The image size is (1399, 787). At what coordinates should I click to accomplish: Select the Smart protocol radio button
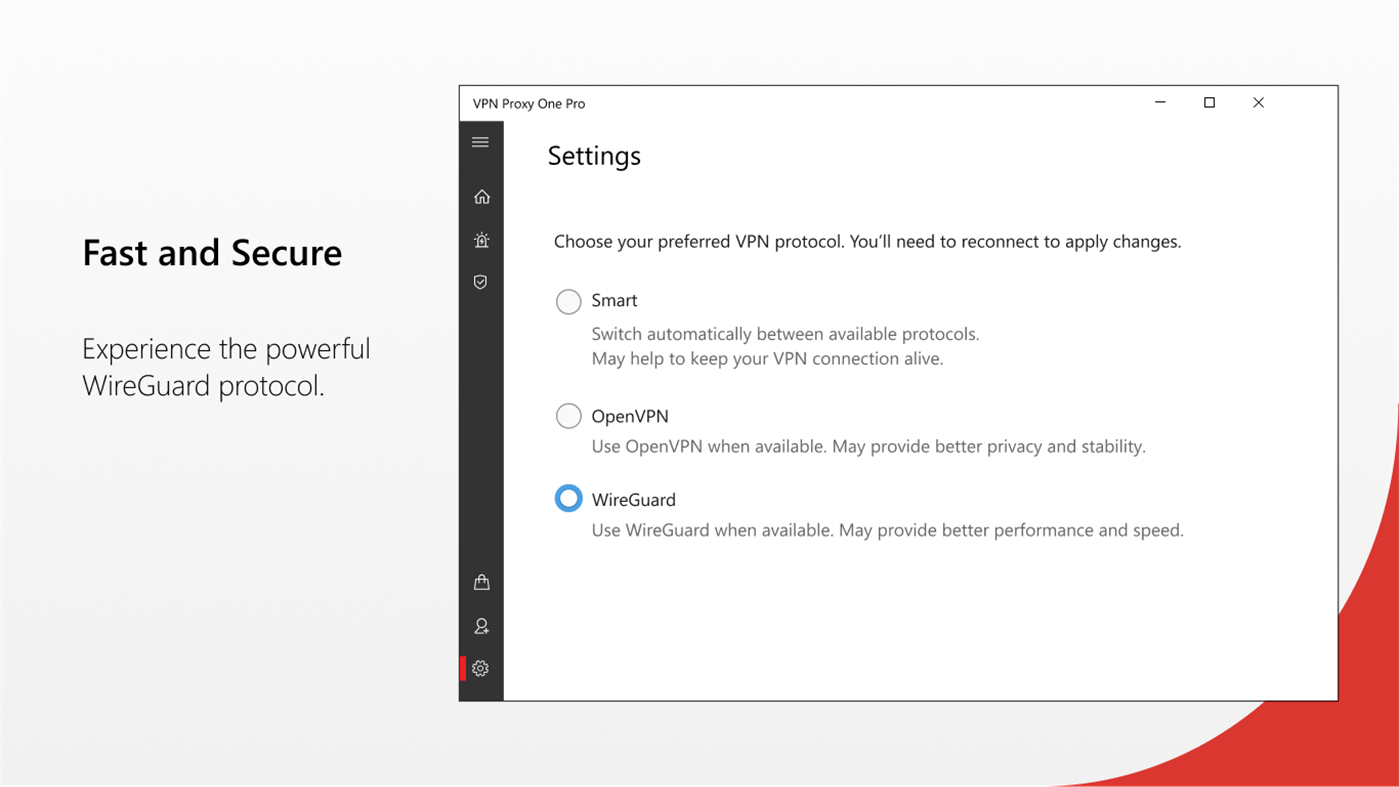tap(568, 301)
